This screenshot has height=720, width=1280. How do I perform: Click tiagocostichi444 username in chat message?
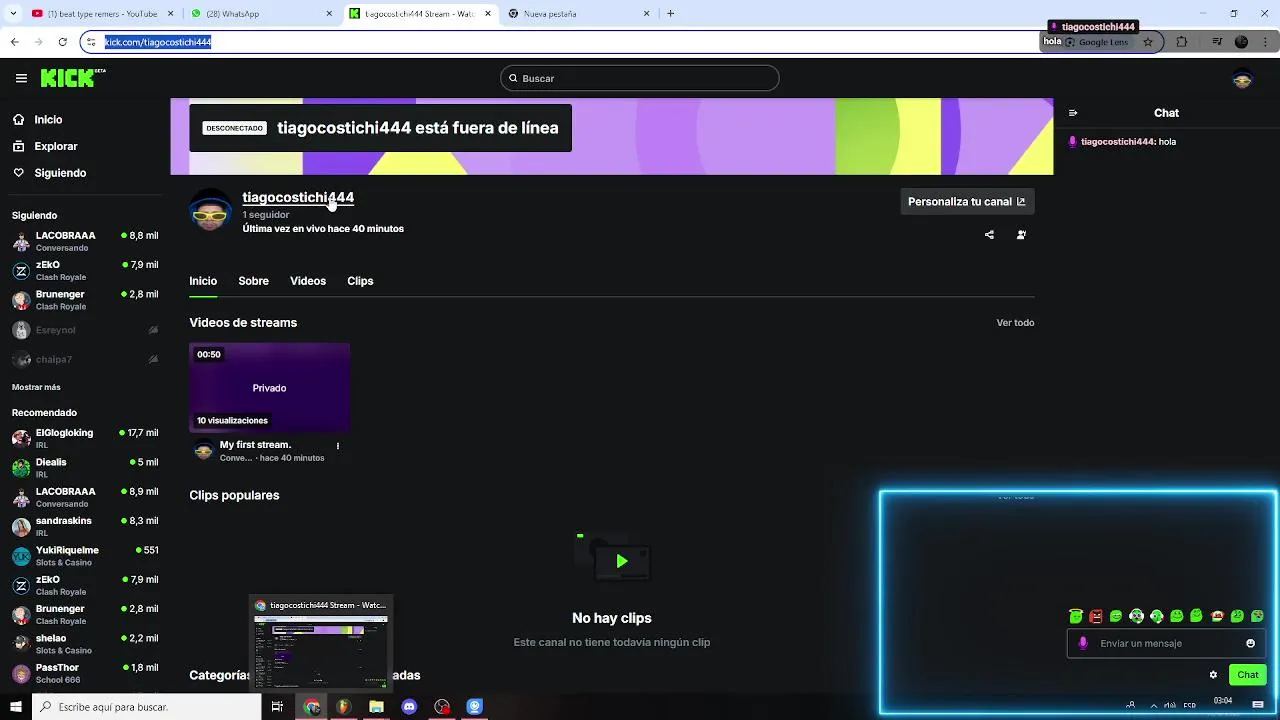point(1117,142)
